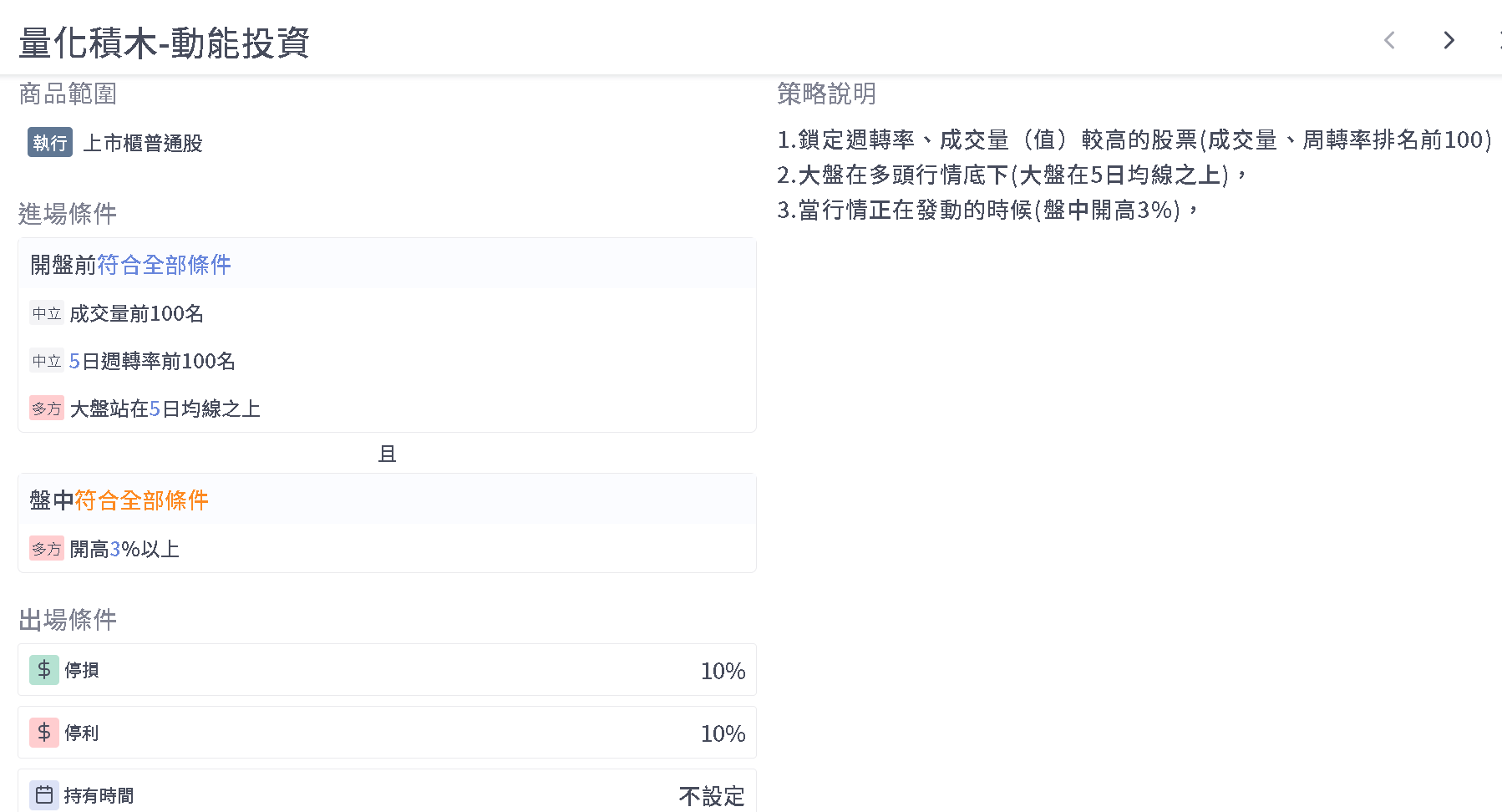1502x812 pixels.
Task: Click the 中立 tag beside 5日週轉率前100名
Action: click(x=47, y=361)
